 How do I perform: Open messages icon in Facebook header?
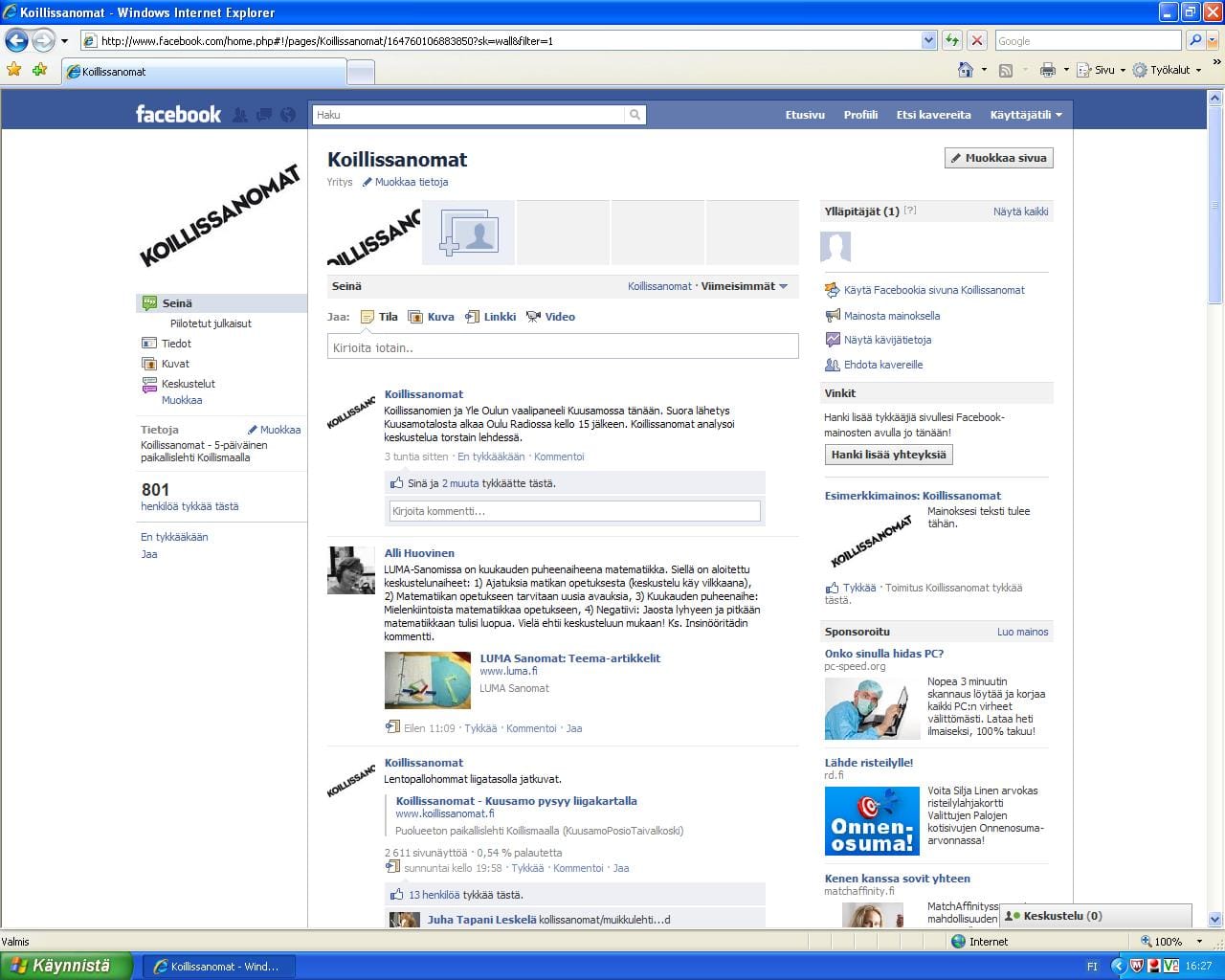[264, 115]
